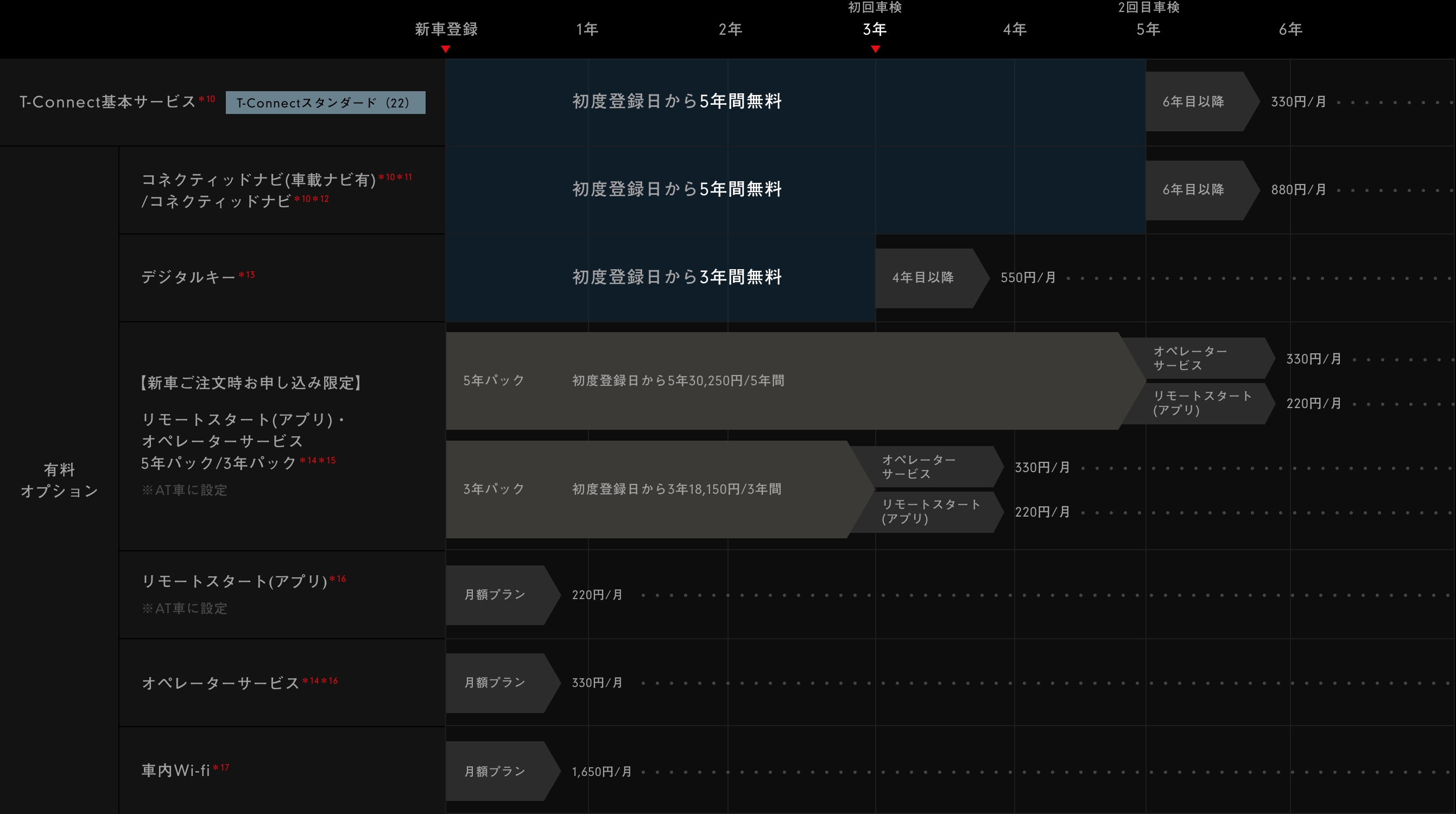Click 330円/月 after the 3年パック operator service
The height and width of the screenshot is (814, 1456).
coord(1042,468)
